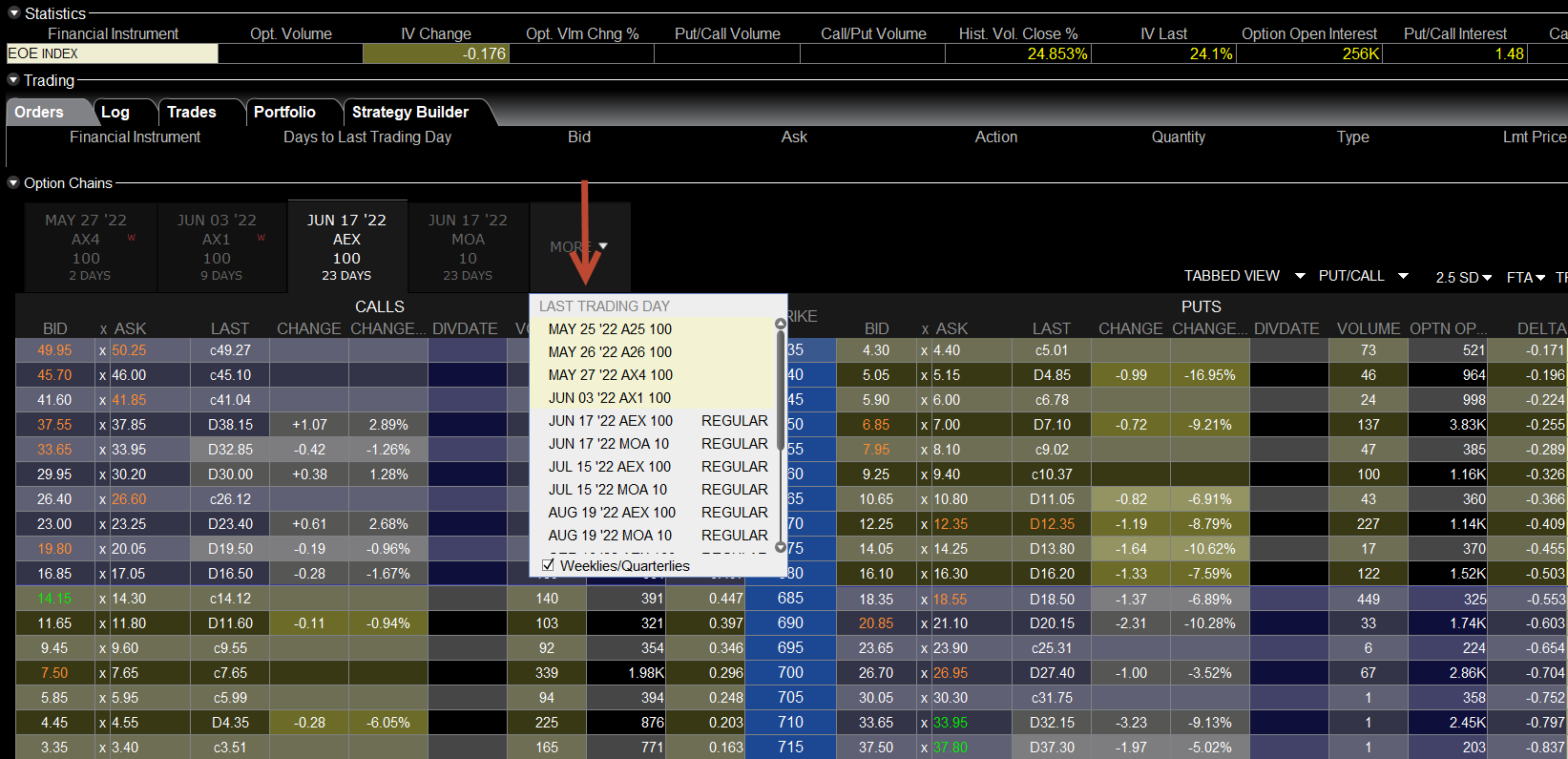The height and width of the screenshot is (759, 1568).
Task: Click the Hist. Vol. Close value 24.853%
Action: tap(1018, 53)
